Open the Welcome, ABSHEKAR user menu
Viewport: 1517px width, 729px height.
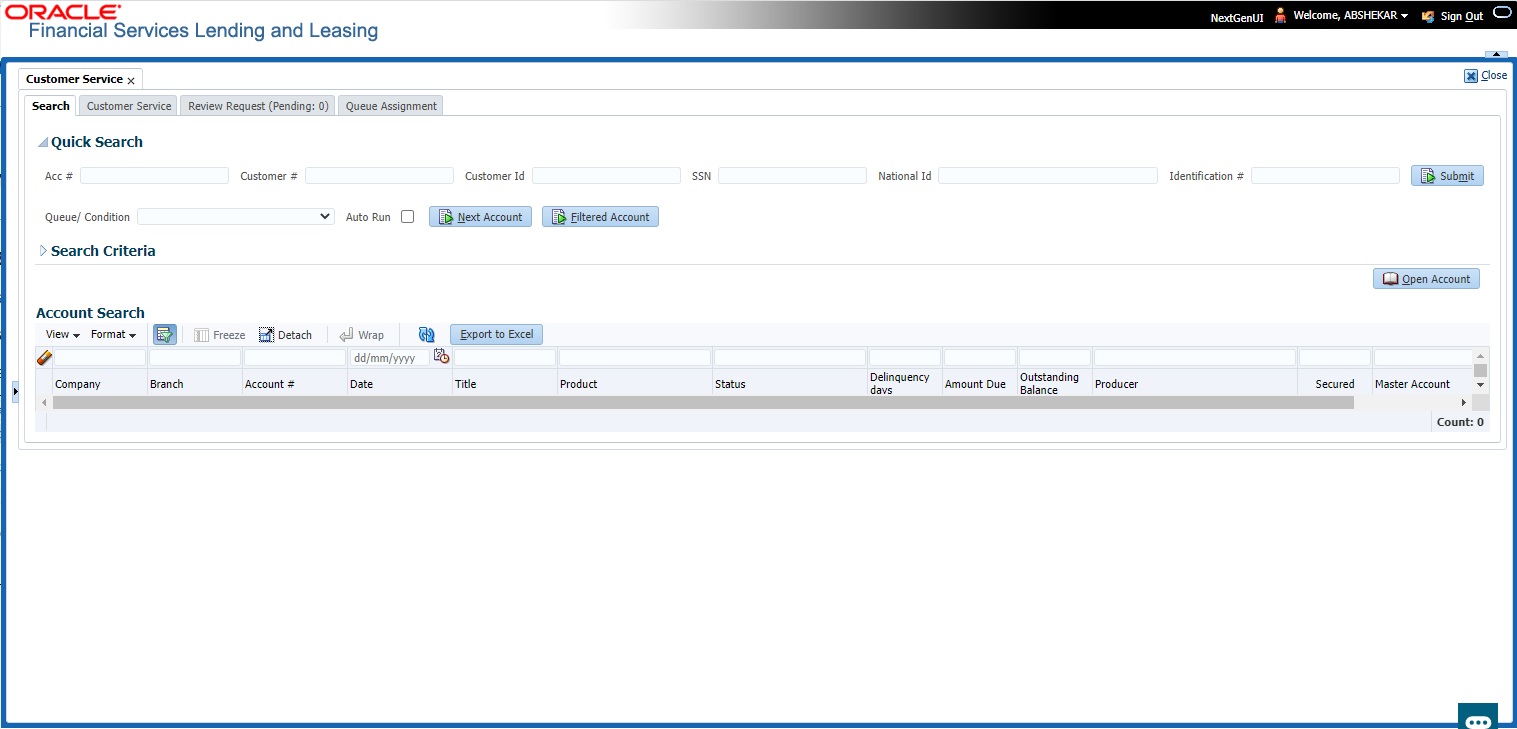1350,16
